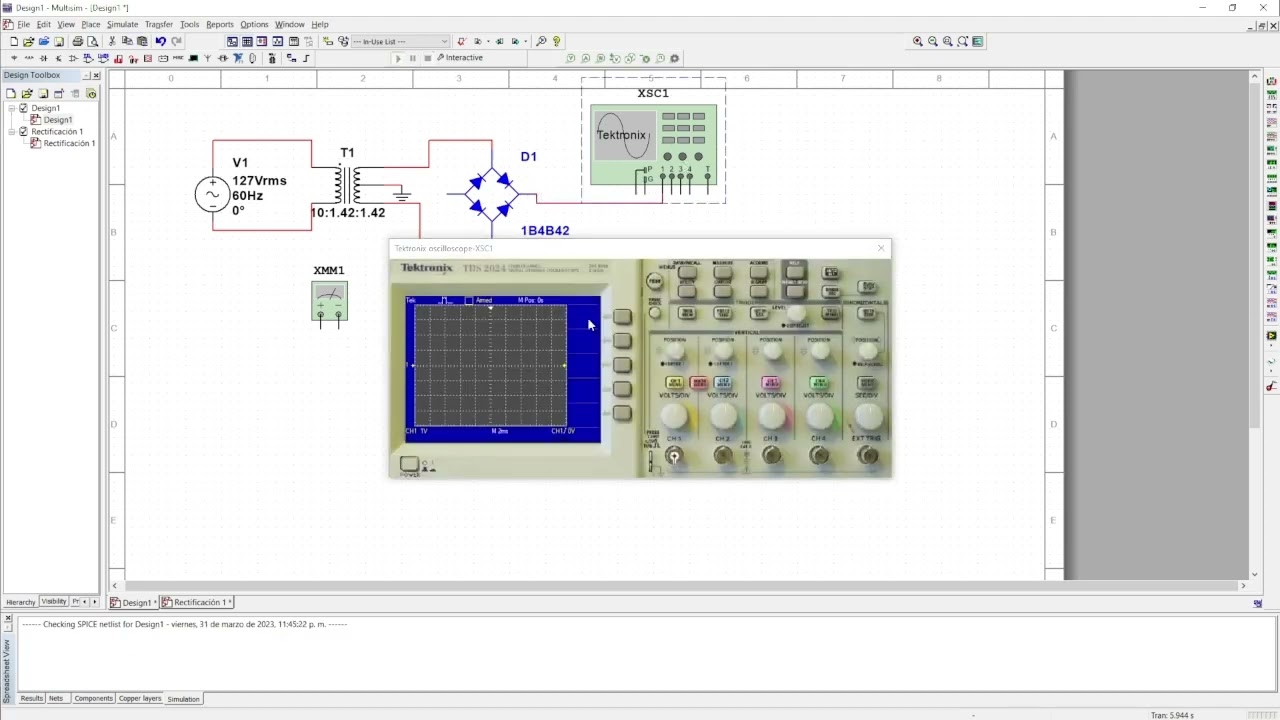Click the Zoom In magnifier icon

click(x=918, y=41)
